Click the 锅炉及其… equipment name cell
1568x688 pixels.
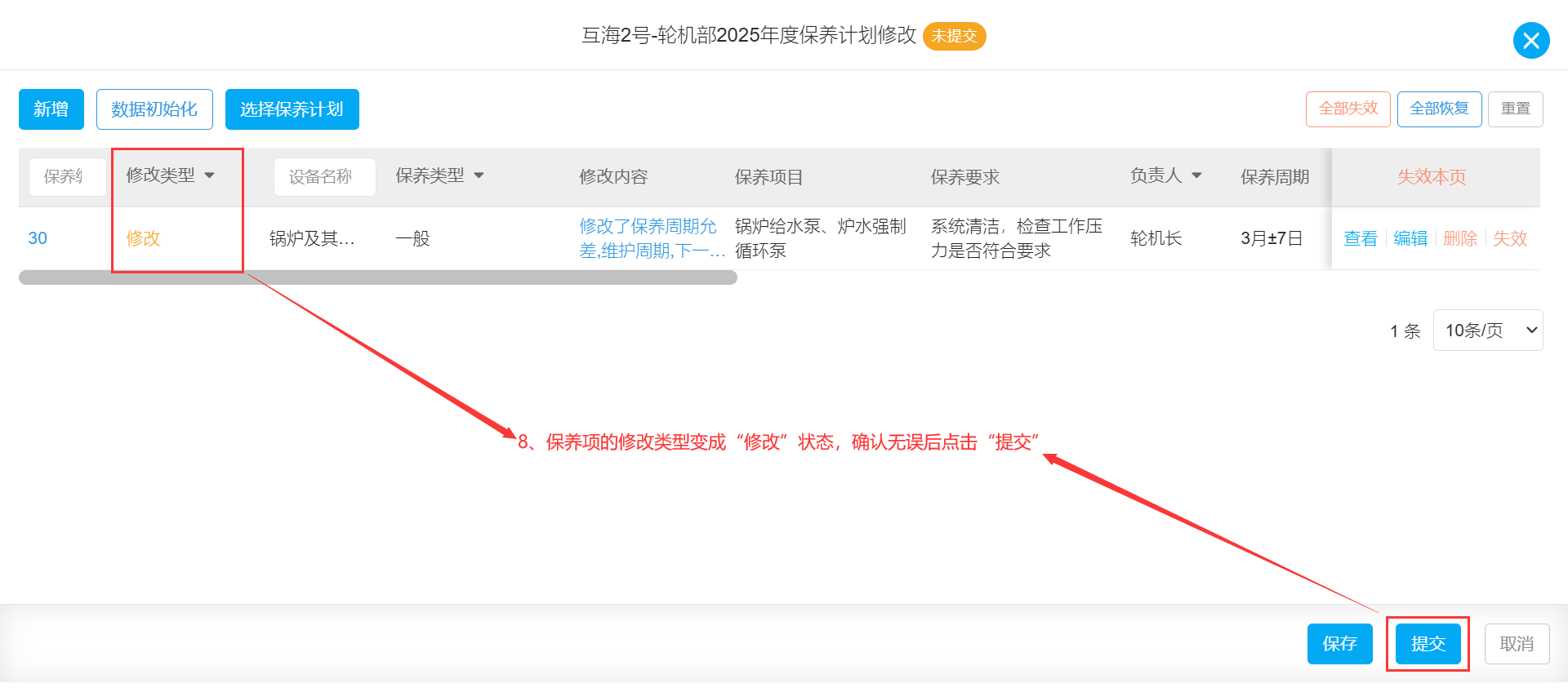coord(312,238)
